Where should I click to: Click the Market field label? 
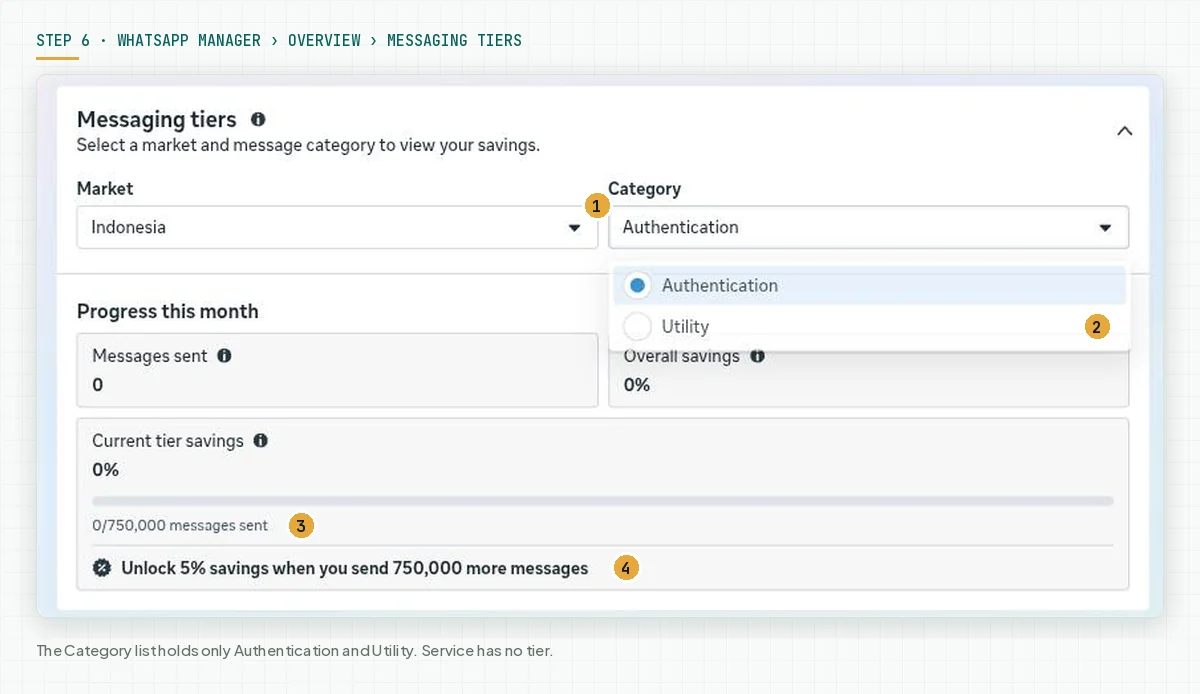click(105, 188)
